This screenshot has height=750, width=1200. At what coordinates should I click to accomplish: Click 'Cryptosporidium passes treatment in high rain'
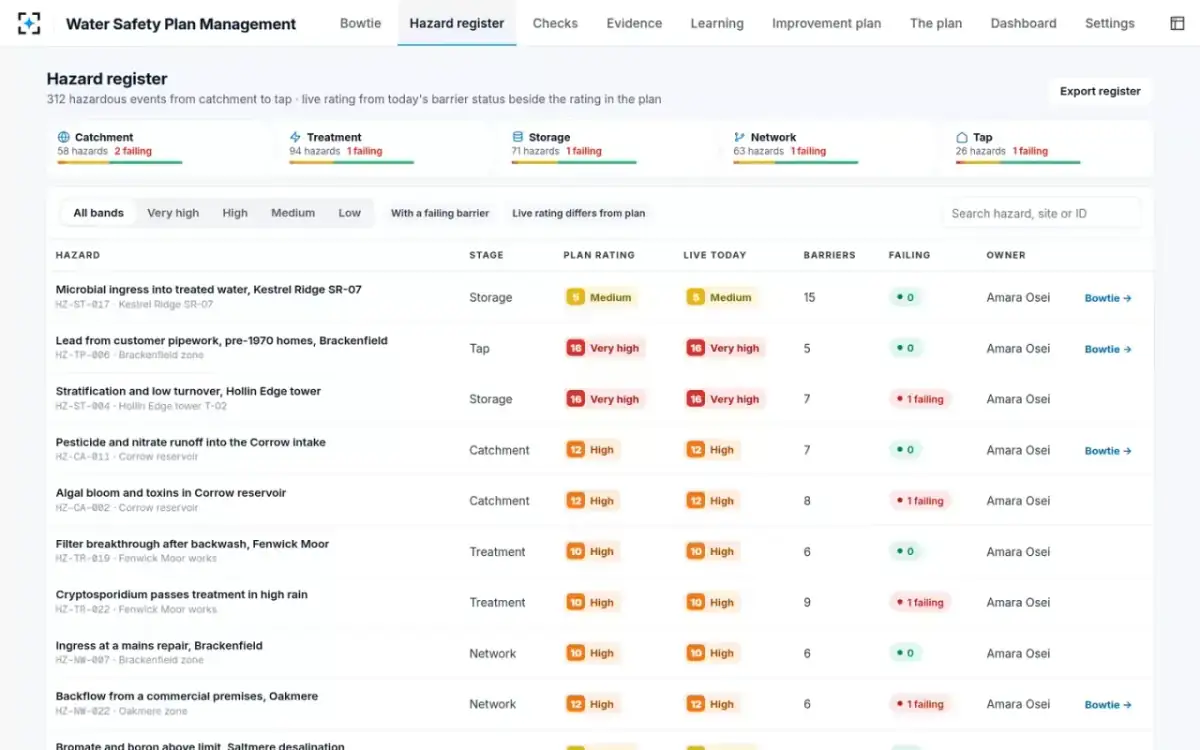[x=182, y=595]
